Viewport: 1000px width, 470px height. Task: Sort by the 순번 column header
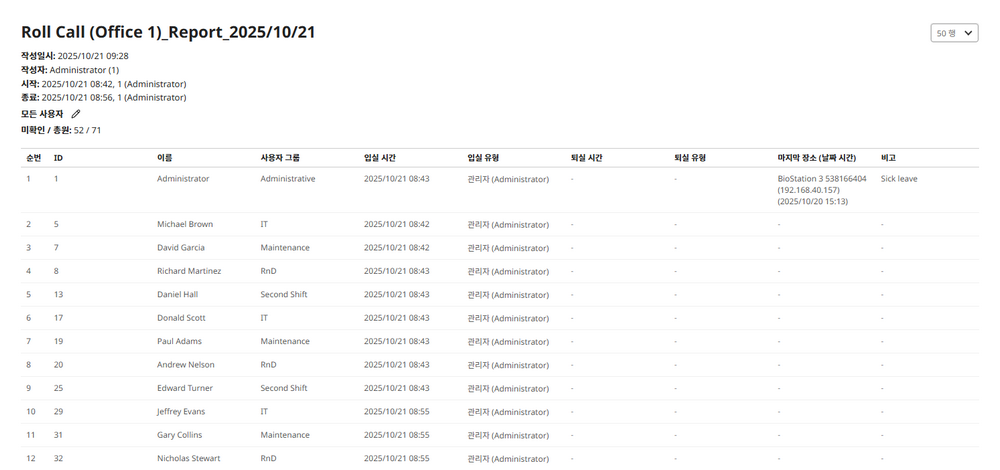[33, 158]
